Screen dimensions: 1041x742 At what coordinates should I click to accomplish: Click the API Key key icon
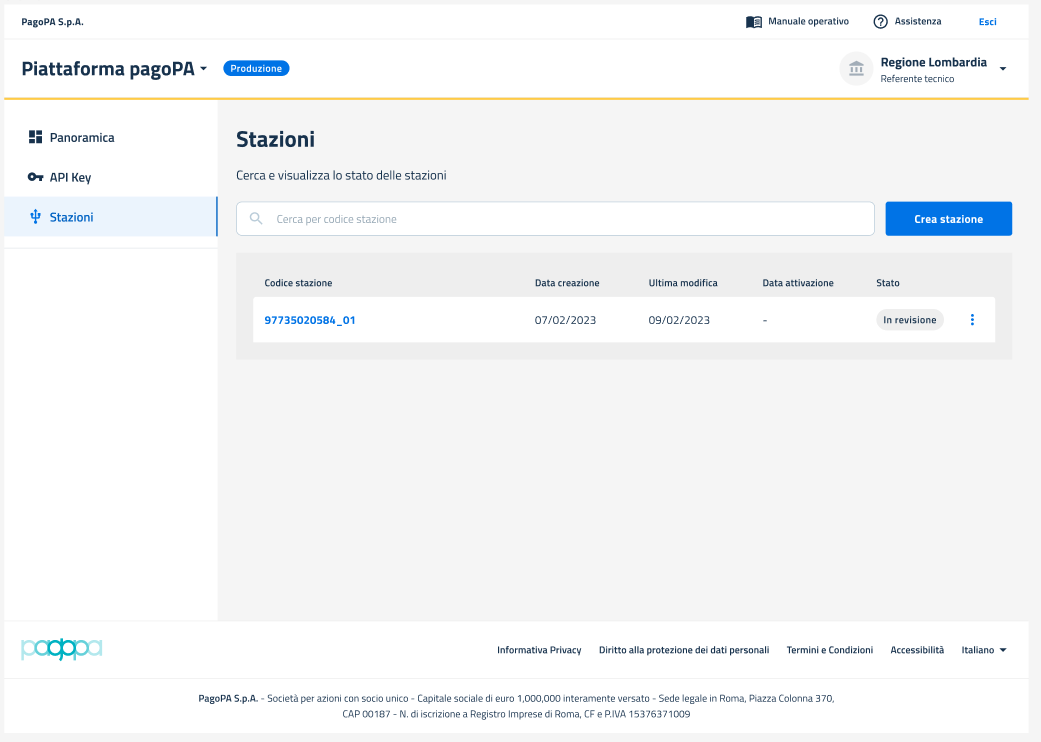(35, 177)
